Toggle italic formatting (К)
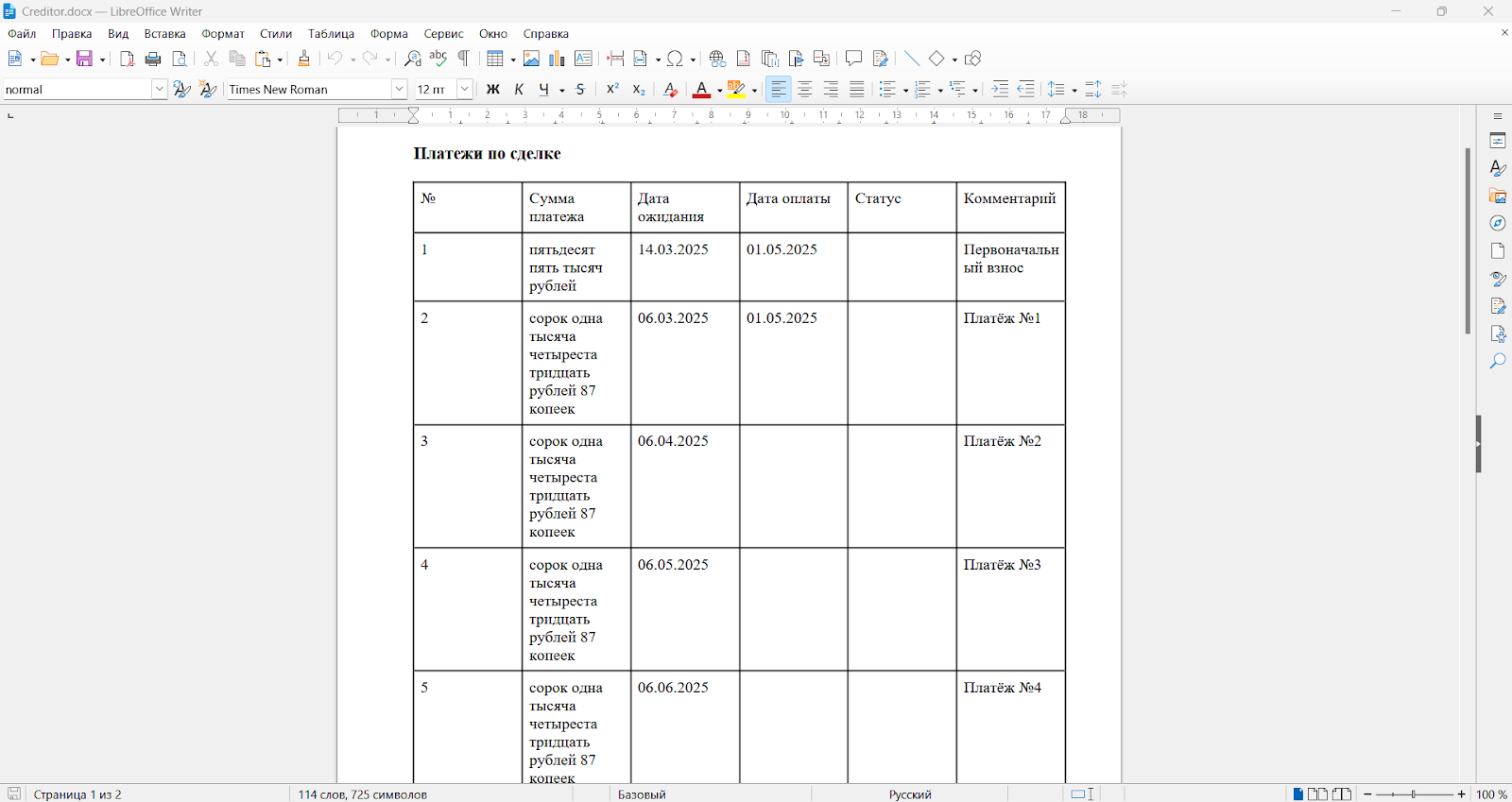Image resolution: width=1512 pixels, height=802 pixels. [519, 89]
